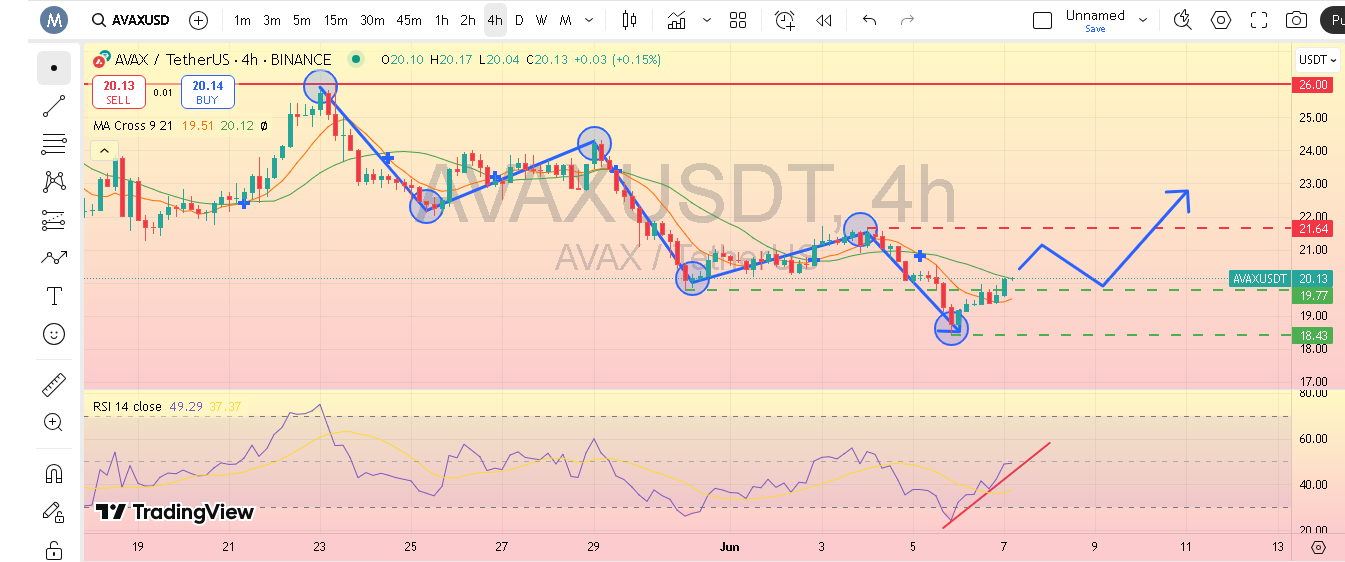Switch to the 3m timeframe

click(272, 20)
